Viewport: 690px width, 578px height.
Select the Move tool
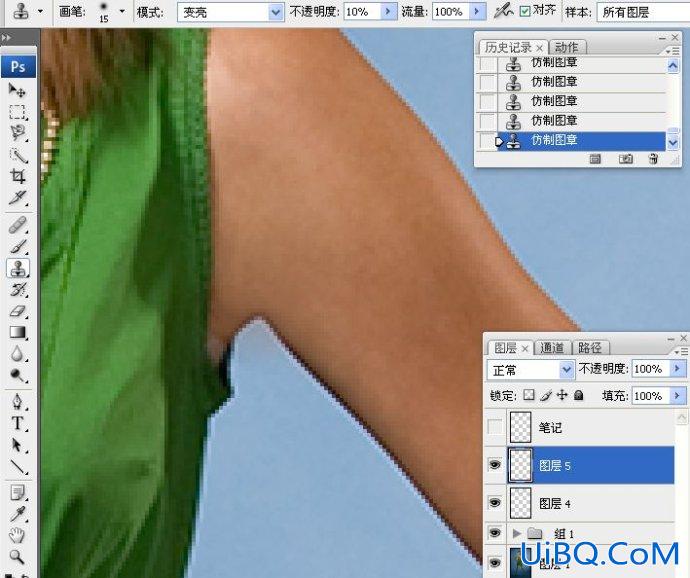tap(17, 90)
